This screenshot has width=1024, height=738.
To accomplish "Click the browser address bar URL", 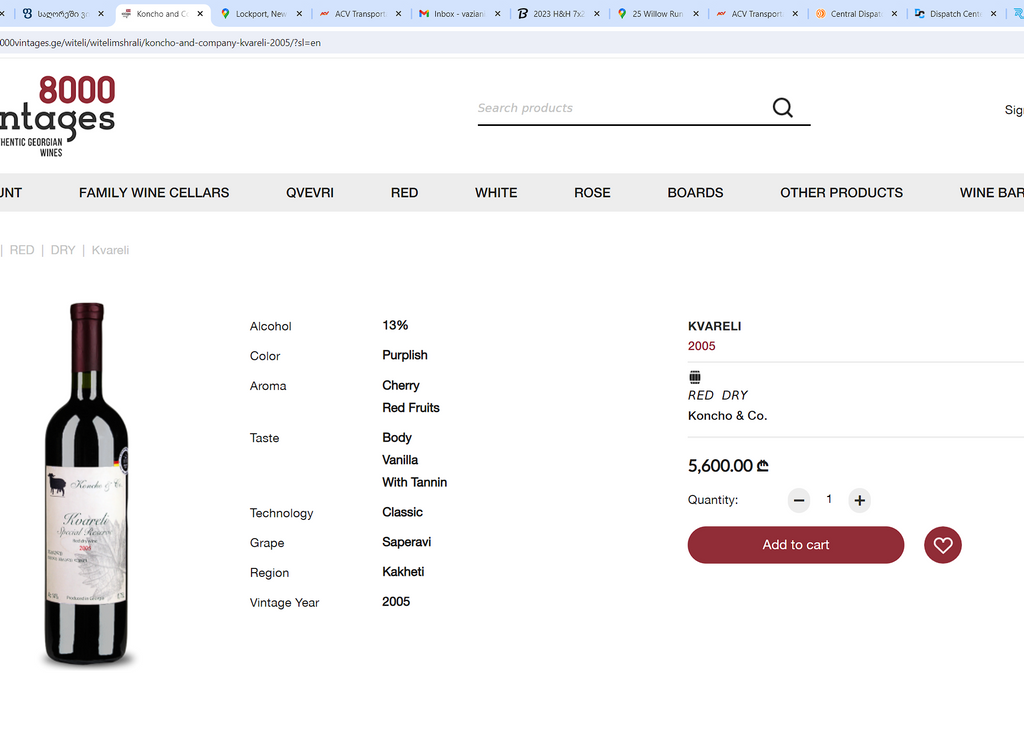I will coord(160,42).
